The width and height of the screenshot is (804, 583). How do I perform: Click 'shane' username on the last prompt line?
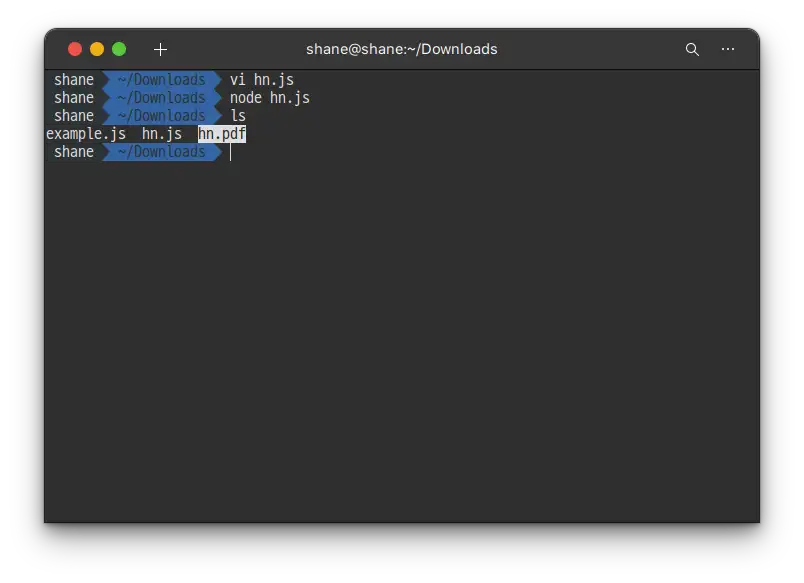pos(74,152)
